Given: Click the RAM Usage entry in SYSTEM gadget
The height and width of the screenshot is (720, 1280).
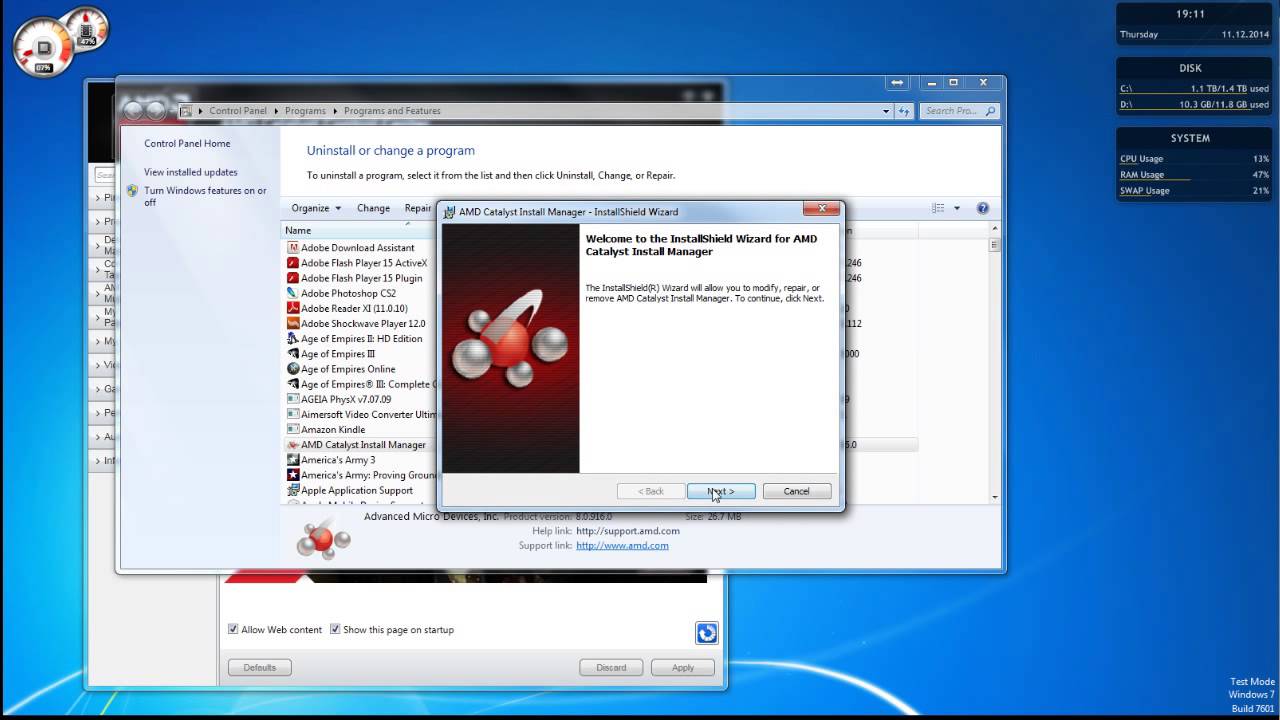Looking at the screenshot, I should tap(1194, 175).
